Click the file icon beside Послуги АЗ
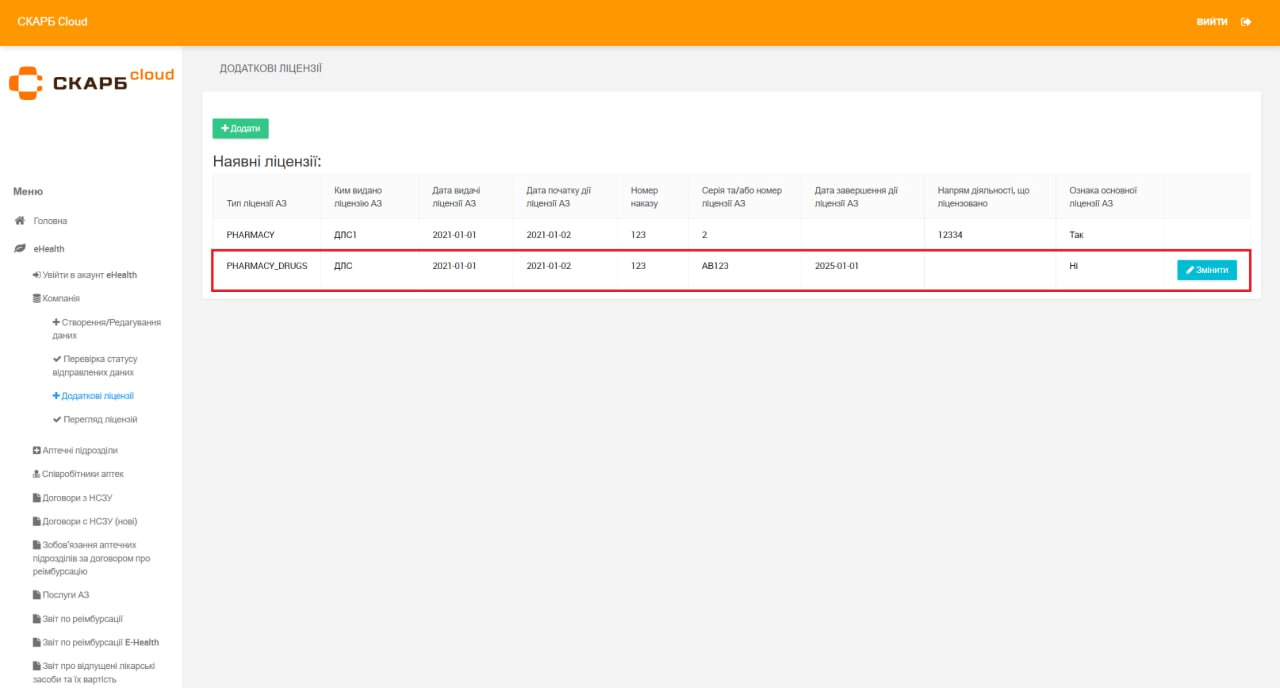Screen dimensions: 1280x688 [37, 595]
